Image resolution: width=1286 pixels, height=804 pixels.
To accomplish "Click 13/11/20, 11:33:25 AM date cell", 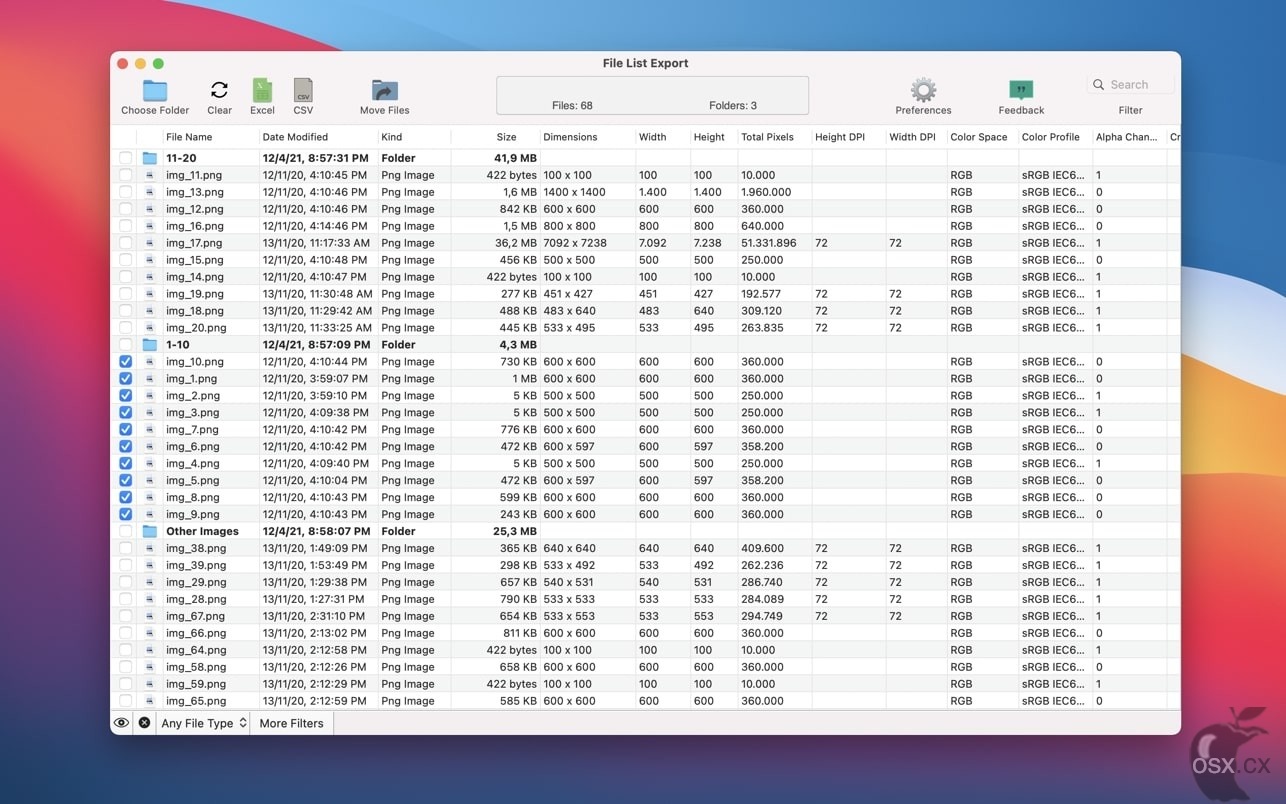I will point(317,328).
